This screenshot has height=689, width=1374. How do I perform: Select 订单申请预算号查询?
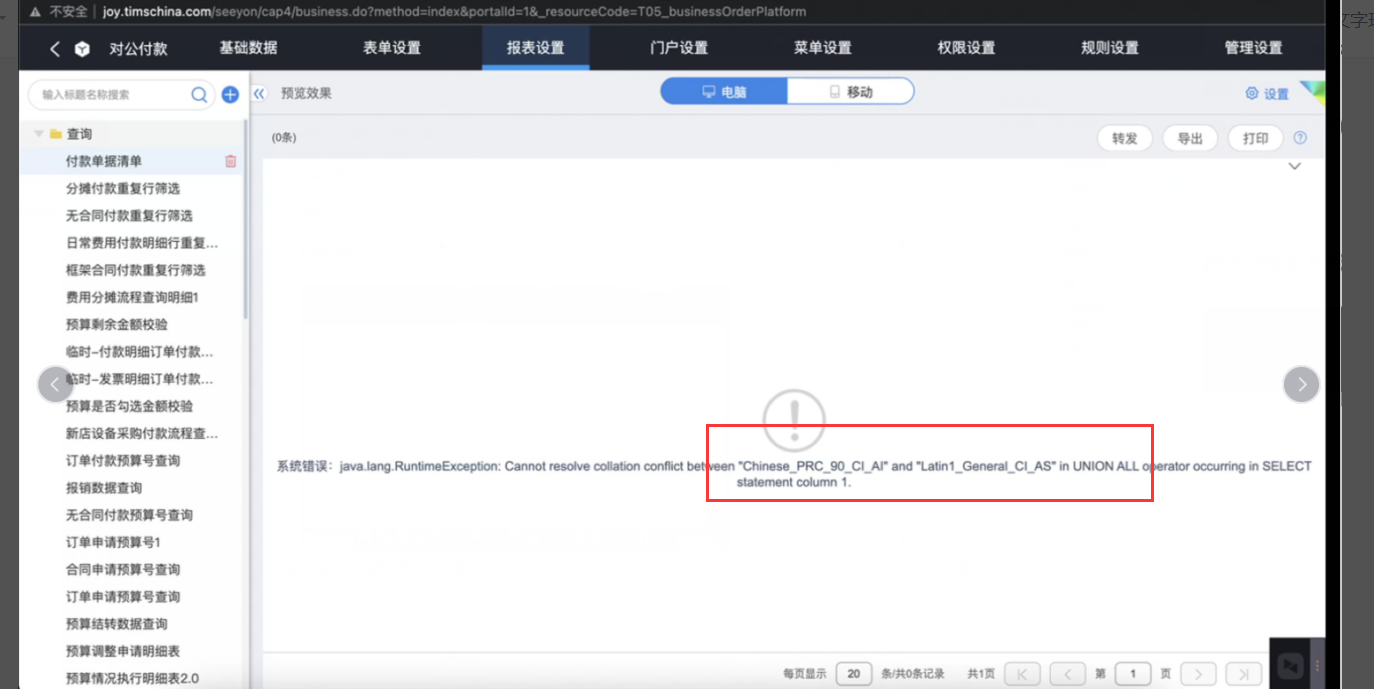(x=123, y=596)
